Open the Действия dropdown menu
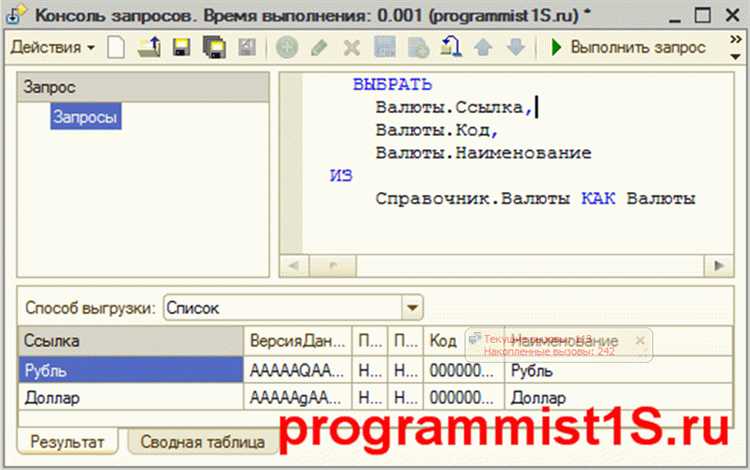Viewport: 750px width, 470px height. pos(53,47)
